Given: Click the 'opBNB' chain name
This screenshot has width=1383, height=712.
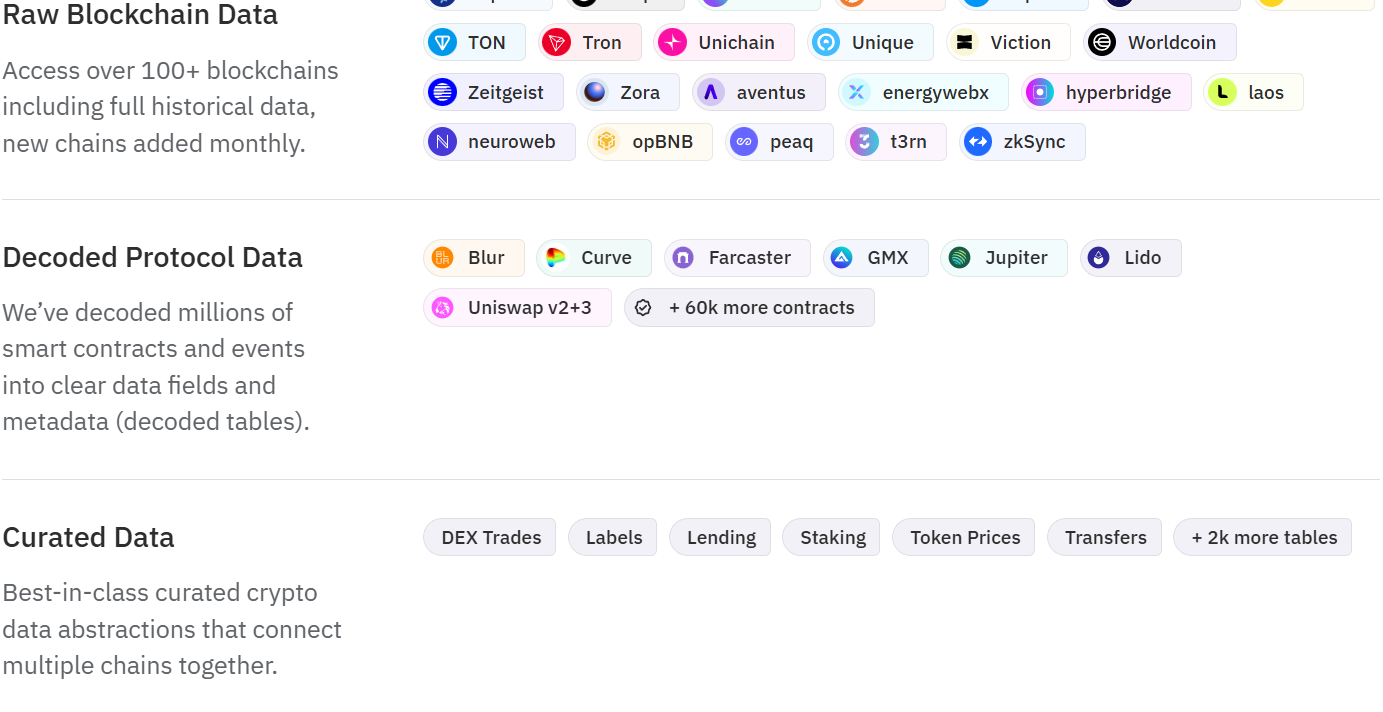Looking at the screenshot, I should [x=662, y=142].
